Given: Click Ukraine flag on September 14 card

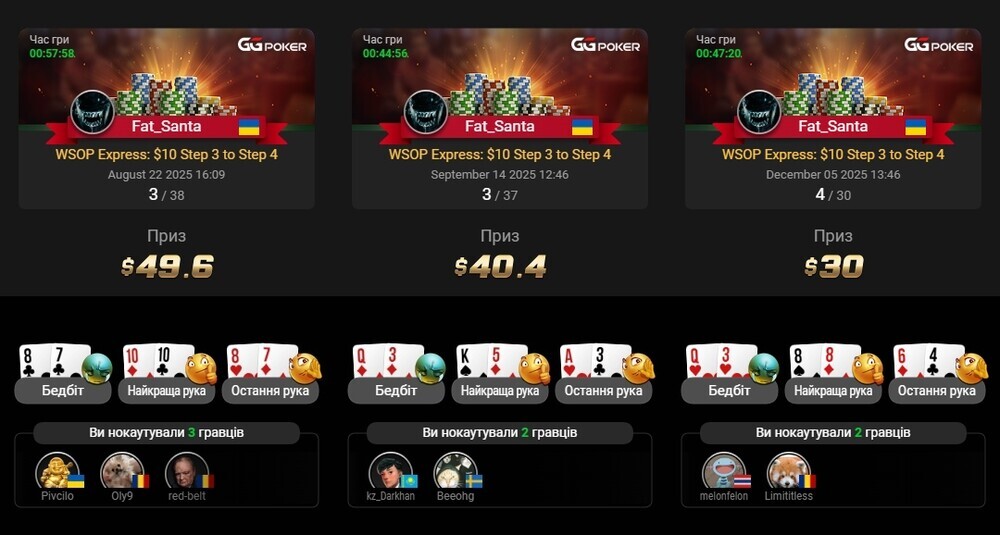Looking at the screenshot, I should tap(582, 126).
